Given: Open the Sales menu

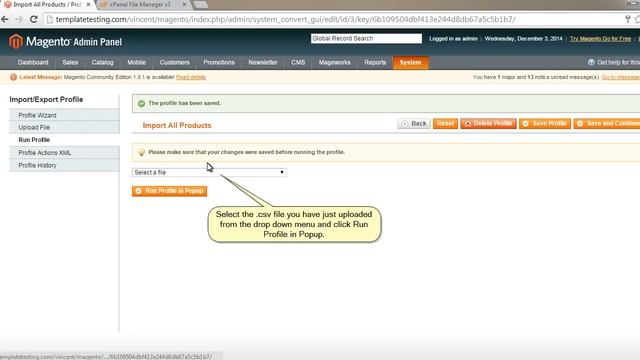Looking at the screenshot, I should click(x=70, y=62).
